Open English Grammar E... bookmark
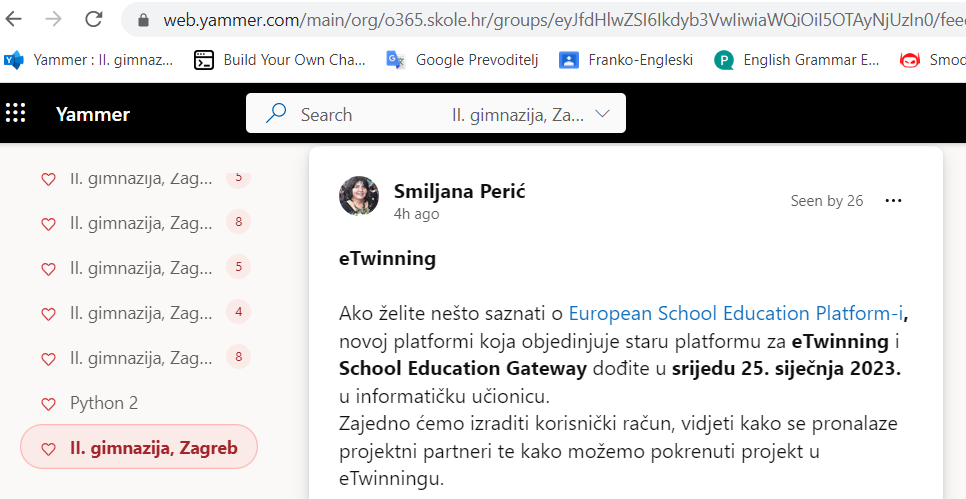This screenshot has height=499, width=966. 797,60
